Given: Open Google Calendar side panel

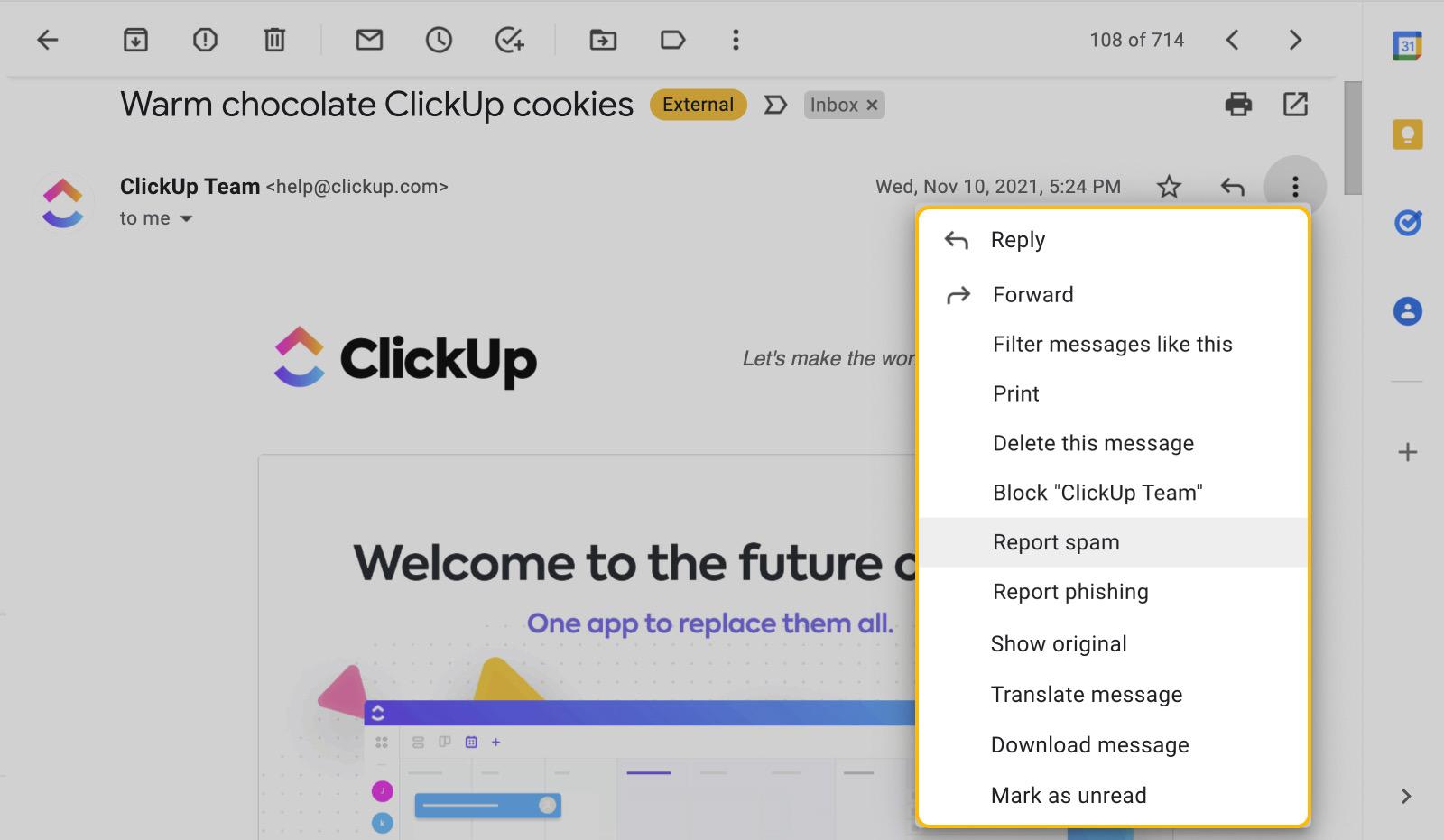Looking at the screenshot, I should pyautogui.click(x=1407, y=46).
